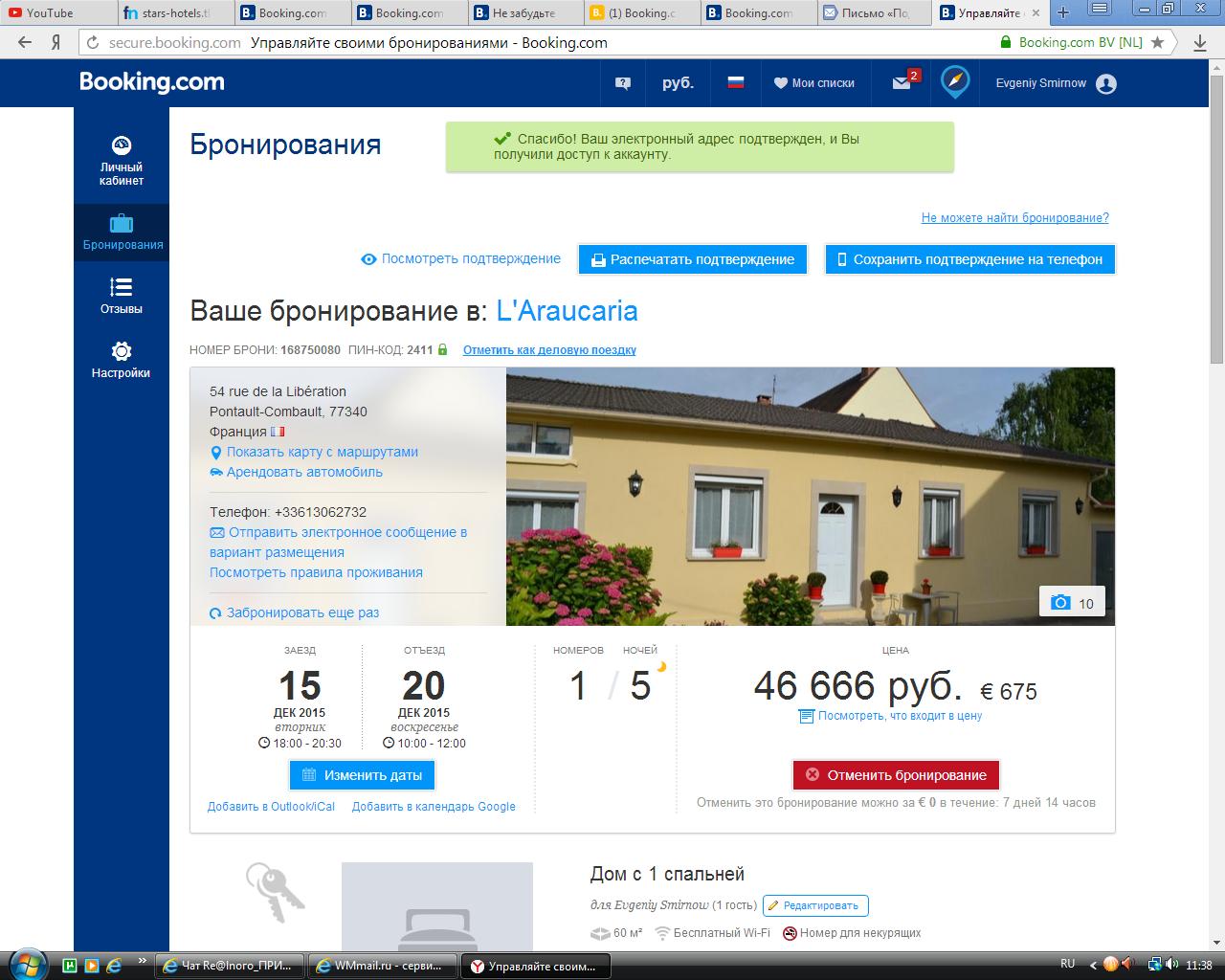Viewport: 1225px width, 980px height.
Task: Click Редактировать guest details button
Action: [815, 905]
